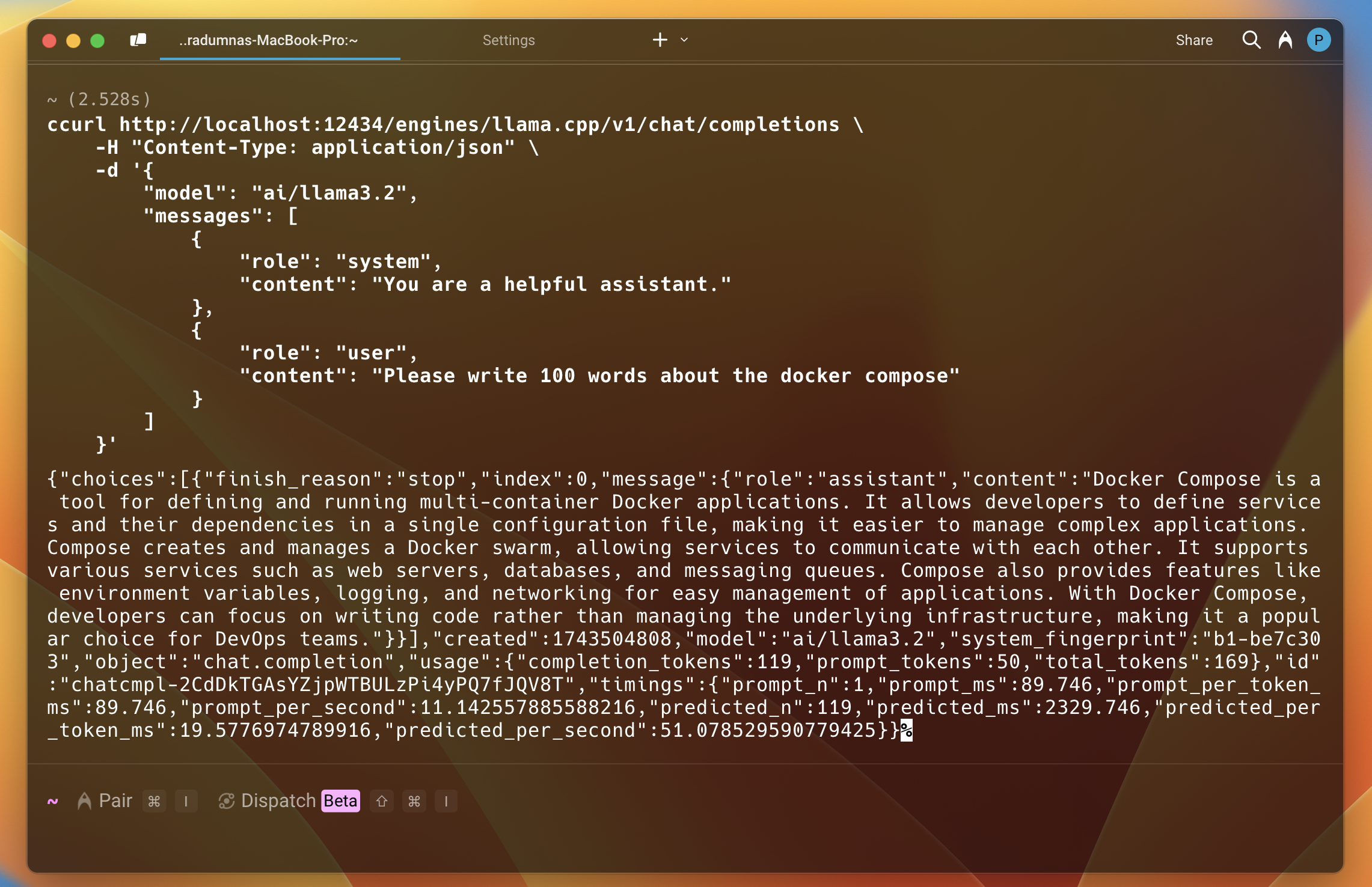Click the shift key shortcut hint
Image resolution: width=1372 pixels, height=887 pixels.
tap(382, 802)
